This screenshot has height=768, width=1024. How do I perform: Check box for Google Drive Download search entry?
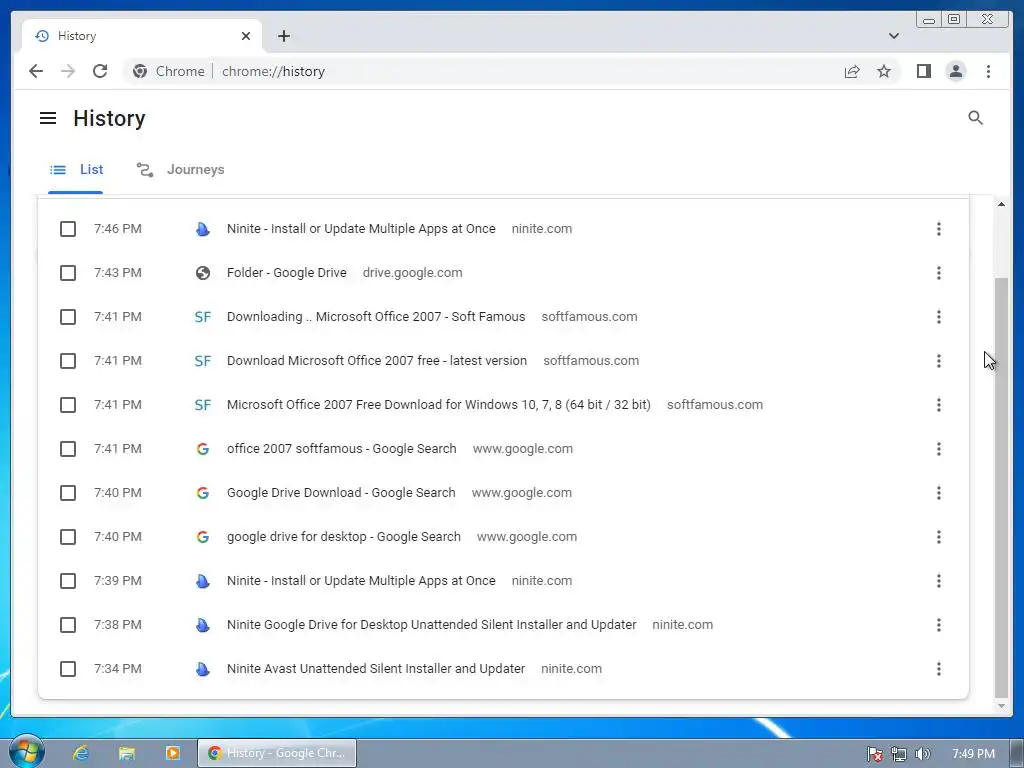point(68,493)
